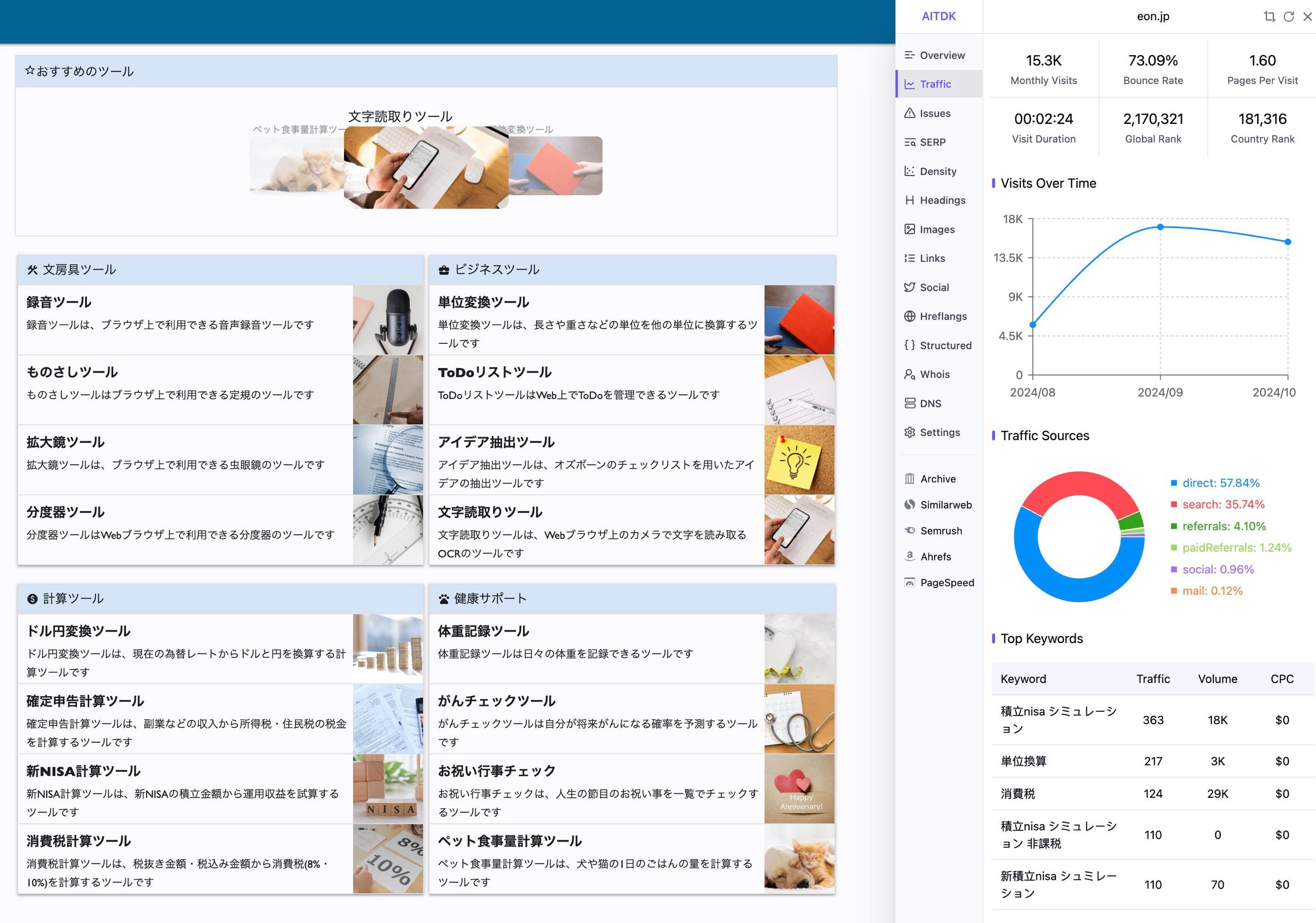This screenshot has width=1316, height=923.
Task: Click the Ahrefs logo icon
Action: tap(910, 556)
